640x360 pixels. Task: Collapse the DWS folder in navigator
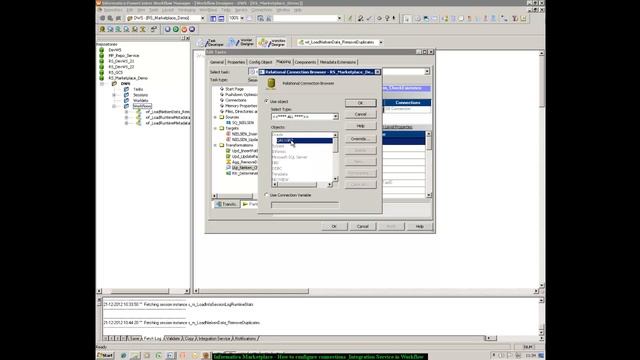102,84
